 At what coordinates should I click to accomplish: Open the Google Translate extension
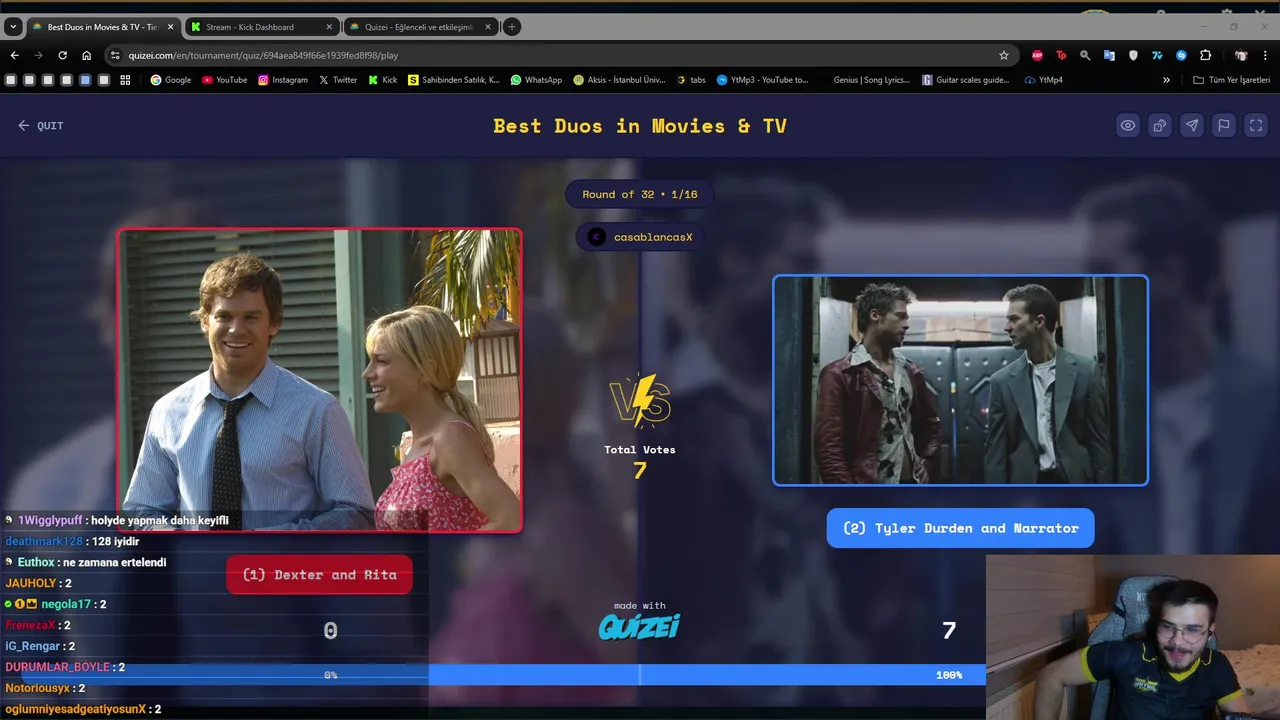(x=1109, y=55)
